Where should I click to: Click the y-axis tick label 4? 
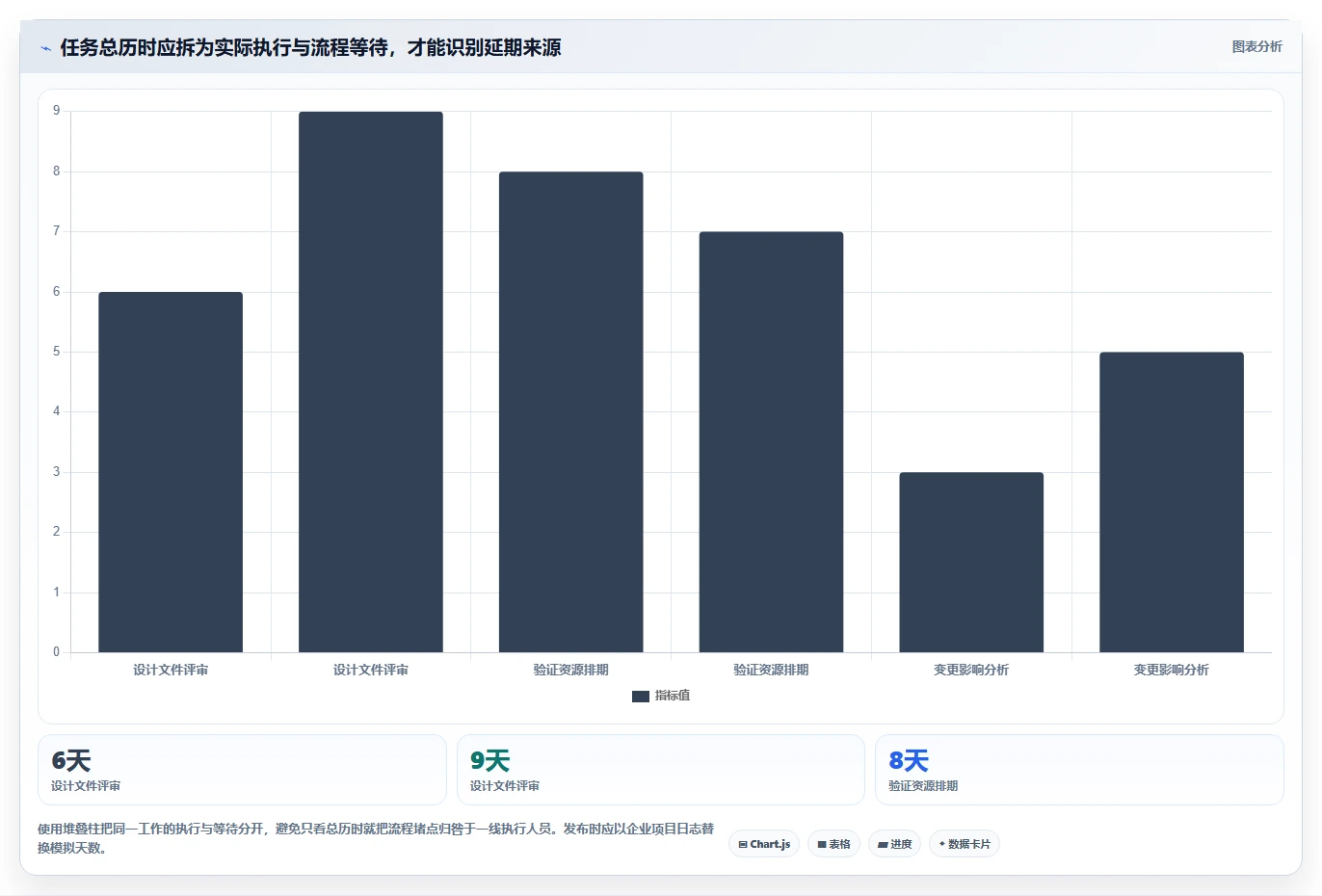(56, 411)
